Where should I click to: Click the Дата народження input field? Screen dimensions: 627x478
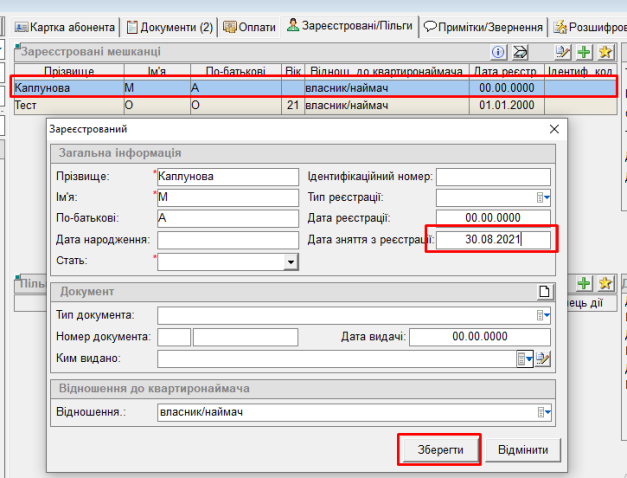point(228,240)
